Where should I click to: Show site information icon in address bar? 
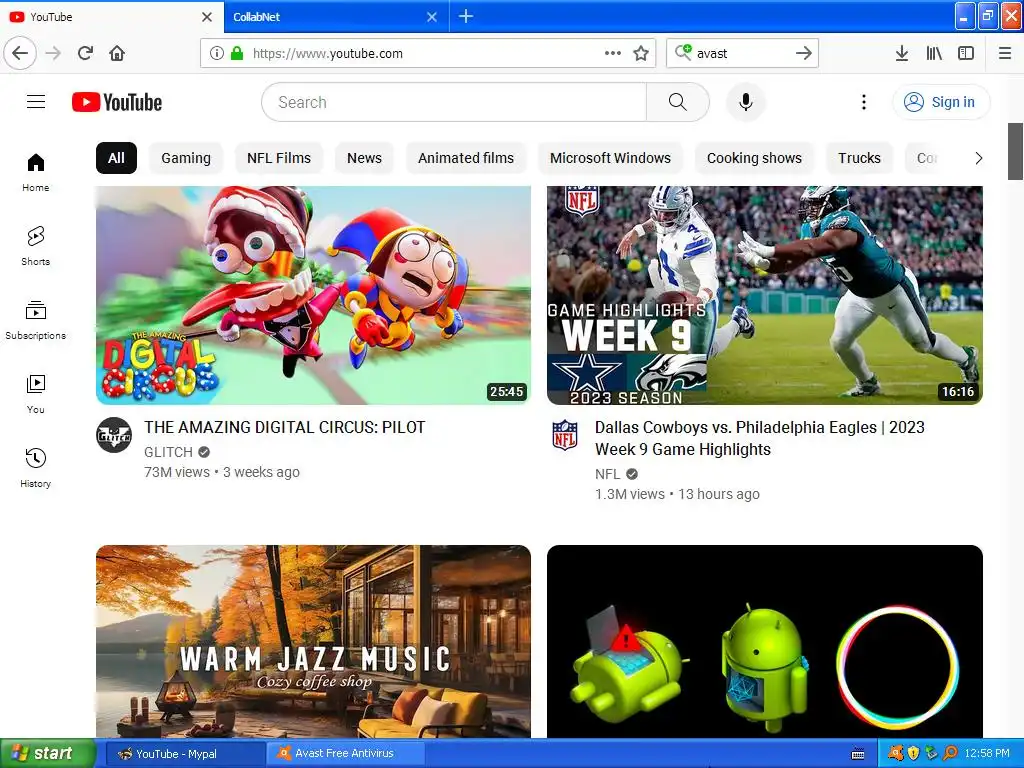click(x=217, y=53)
